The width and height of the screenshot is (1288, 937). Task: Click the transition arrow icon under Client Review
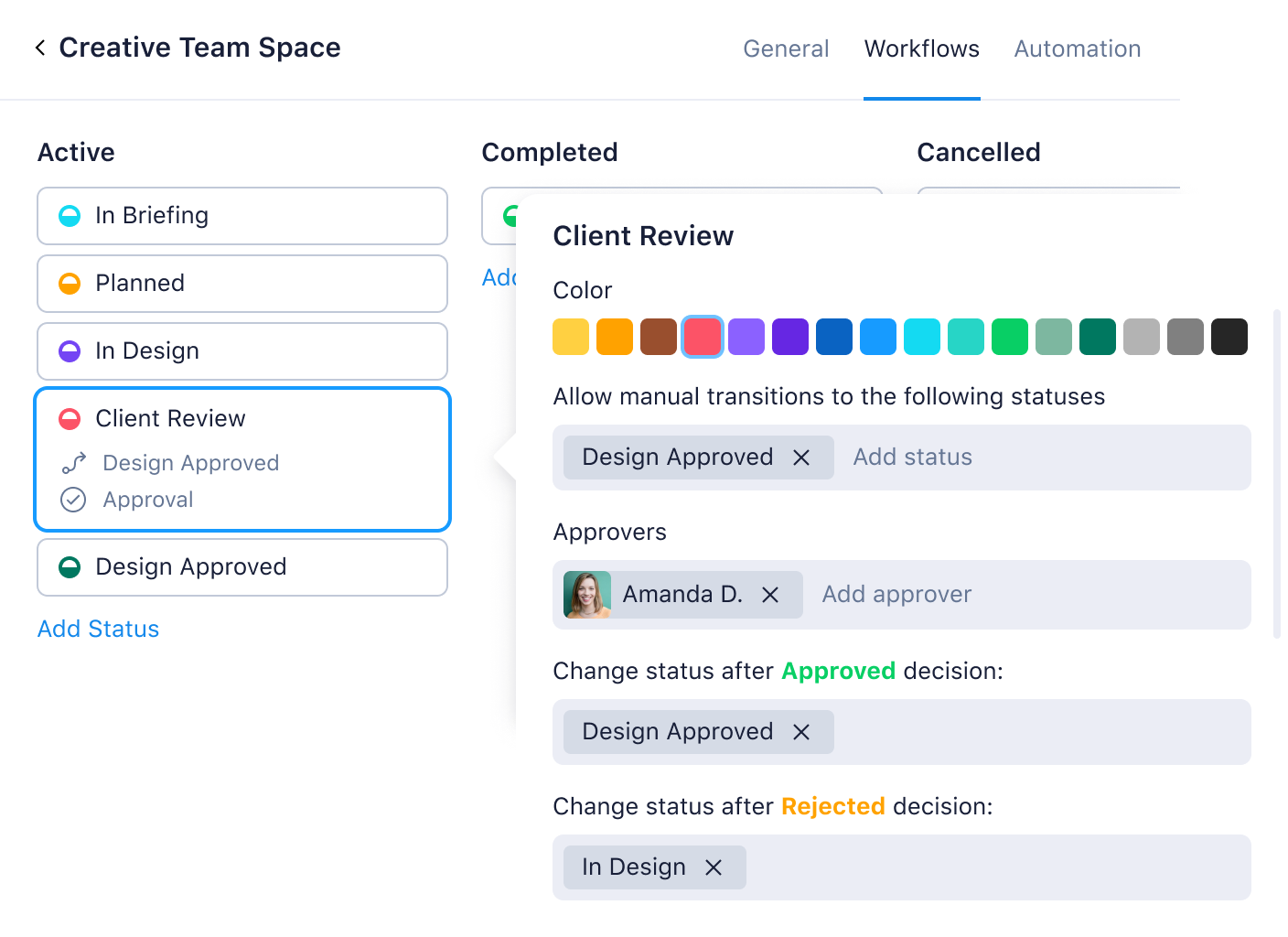click(x=73, y=462)
